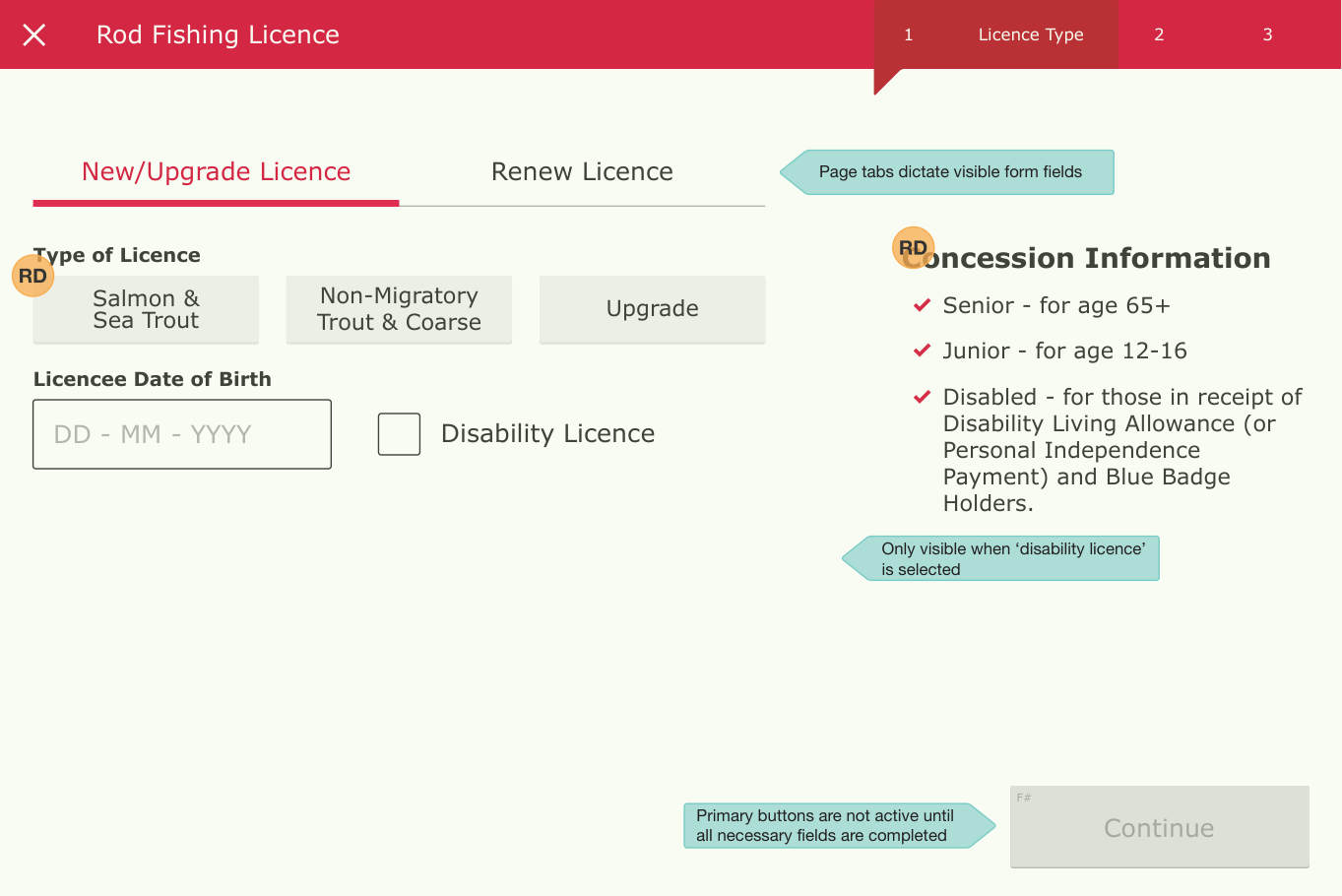This screenshot has width=1342, height=896.
Task: Click 'Page tabs dictate visible form fields' note
Action: tap(947, 172)
